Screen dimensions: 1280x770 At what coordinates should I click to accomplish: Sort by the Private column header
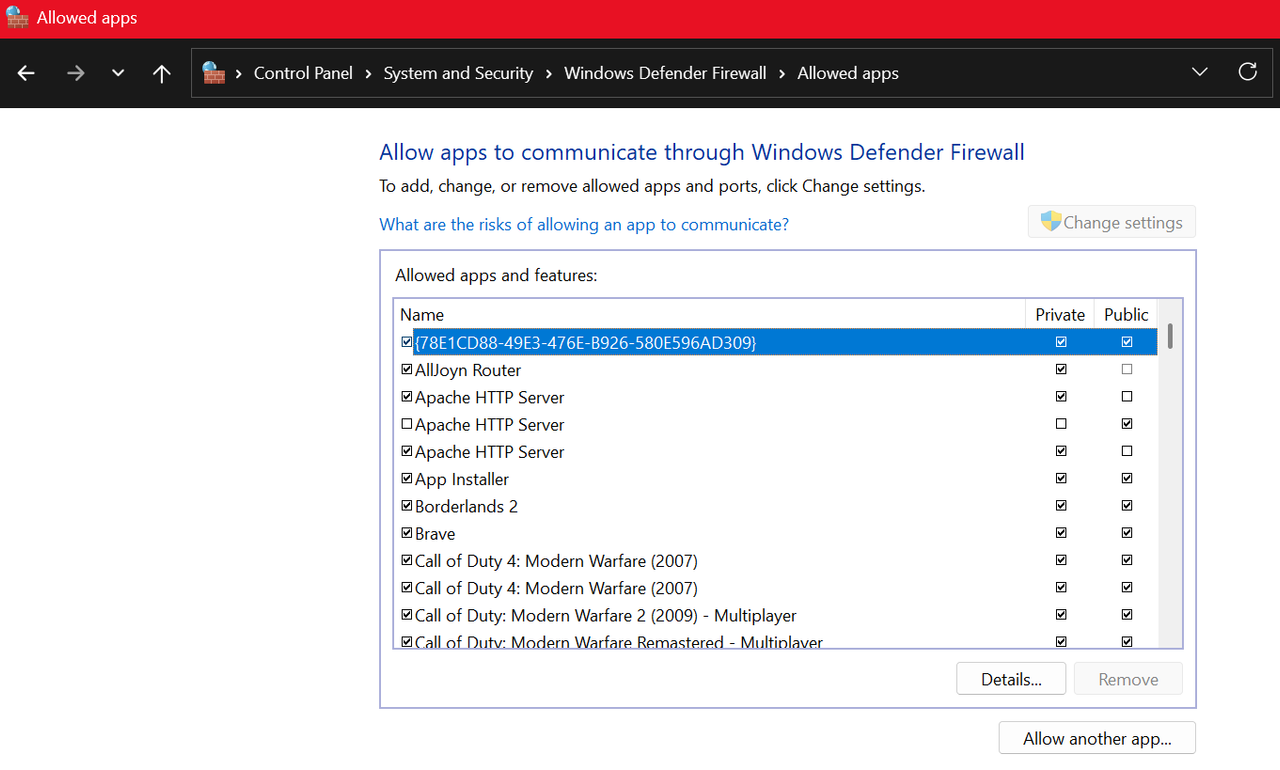1060,314
